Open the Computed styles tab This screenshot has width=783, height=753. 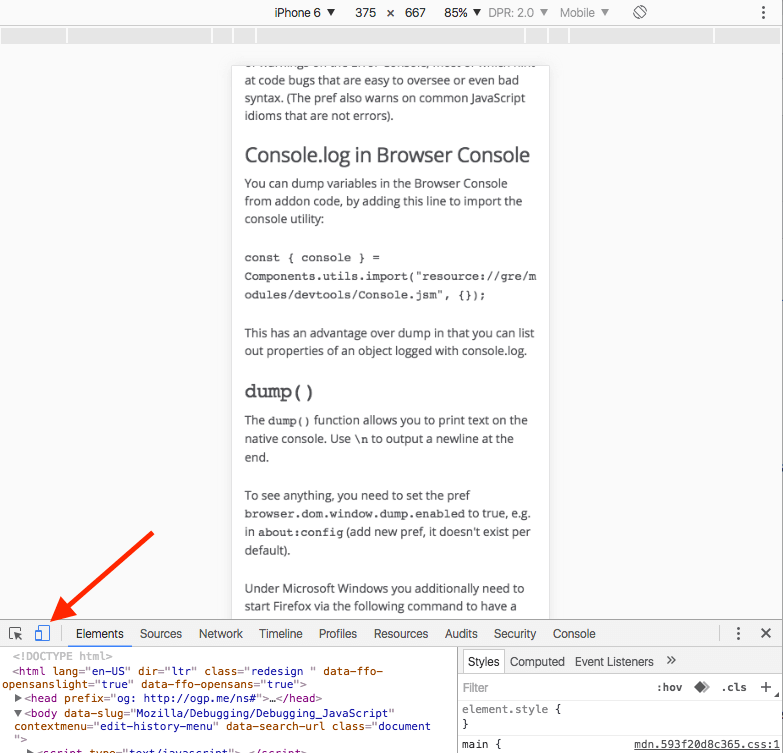coord(537,662)
